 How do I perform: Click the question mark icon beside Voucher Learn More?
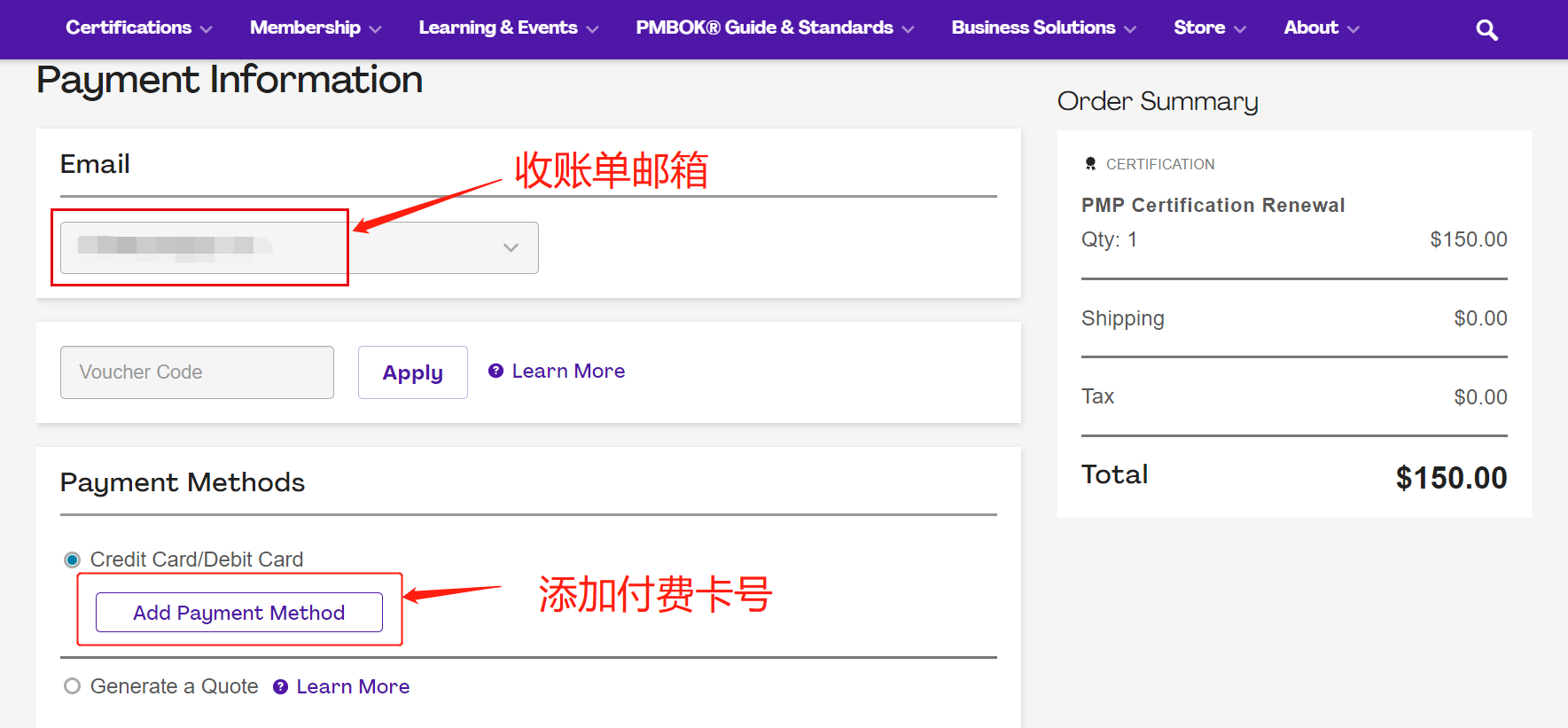click(495, 371)
